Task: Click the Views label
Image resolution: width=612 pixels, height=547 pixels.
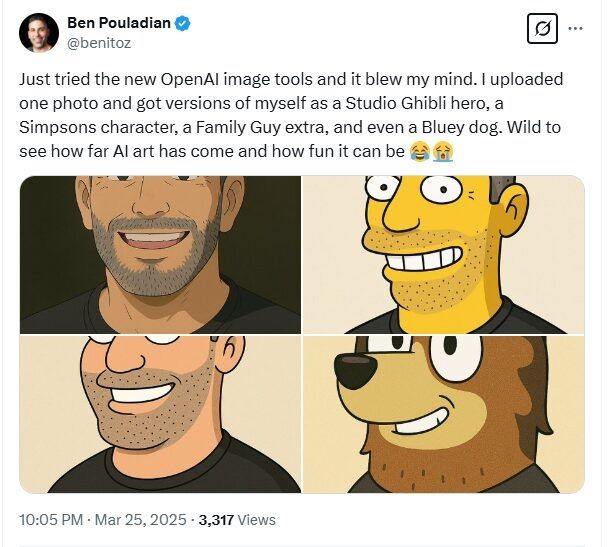Action: click(256, 520)
